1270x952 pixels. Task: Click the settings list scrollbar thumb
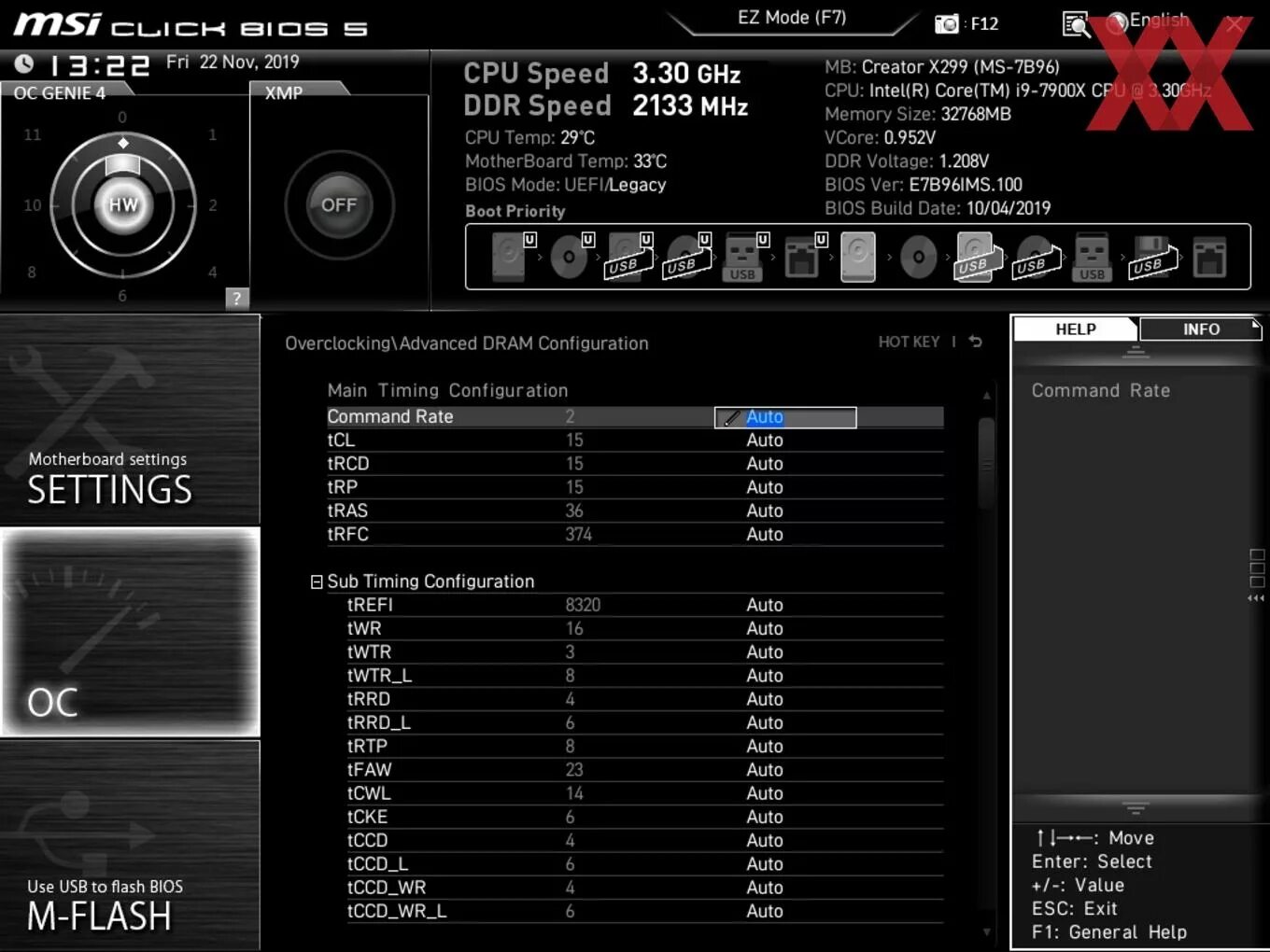[986, 463]
